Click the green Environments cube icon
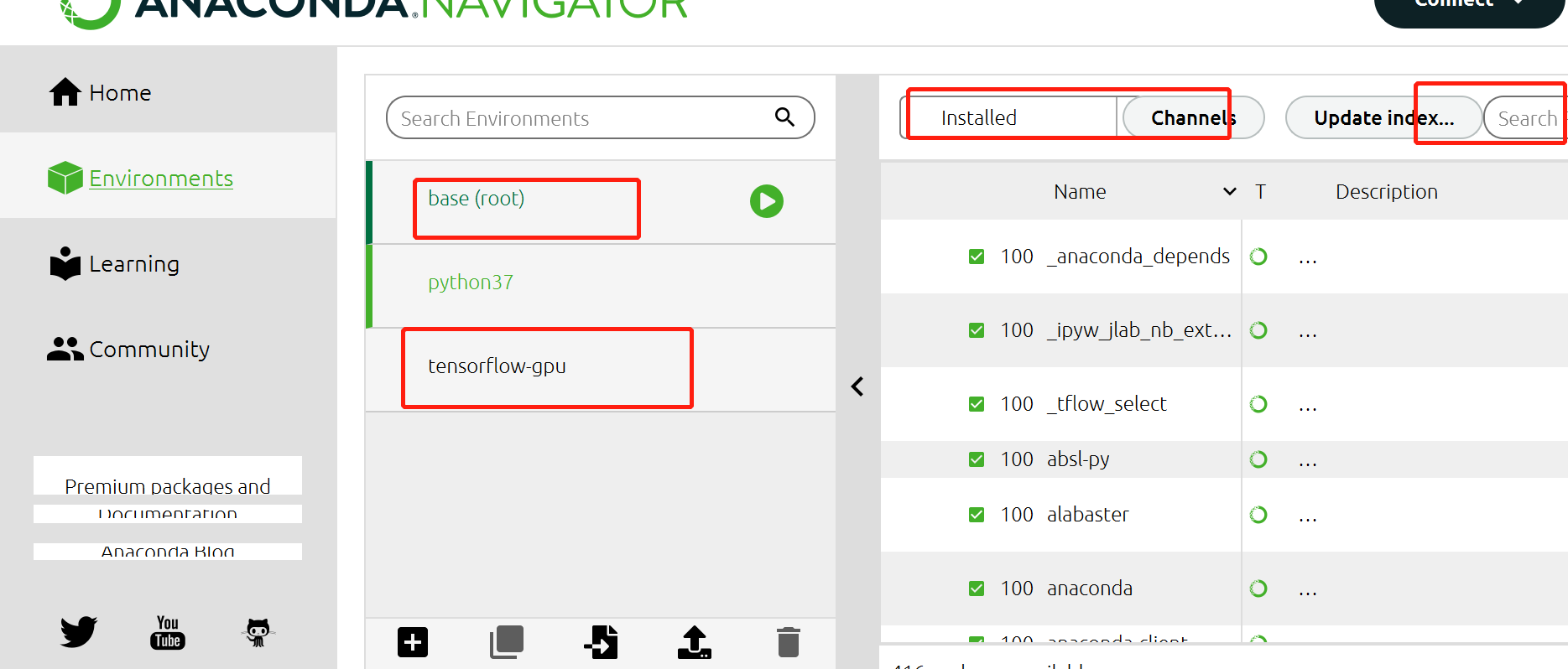This screenshot has width=1568, height=669. tap(65, 178)
